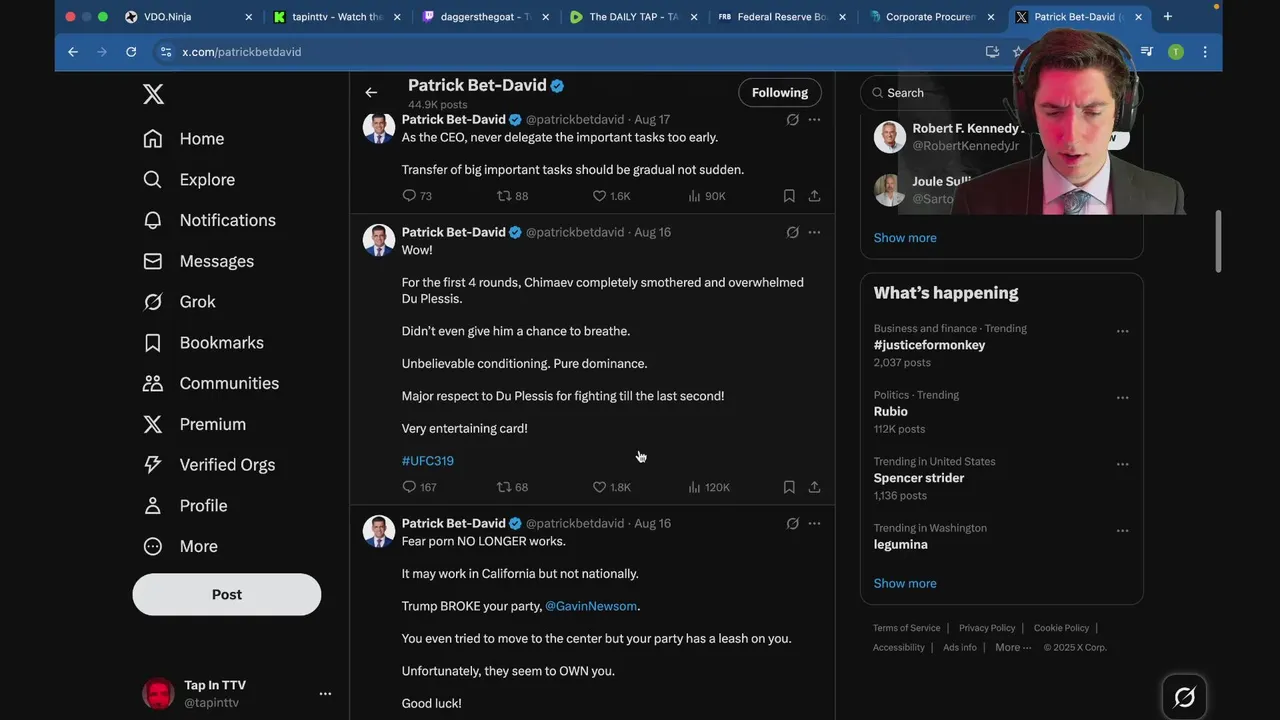
Task: Click Show more under suggested accounts
Action: pos(905,238)
